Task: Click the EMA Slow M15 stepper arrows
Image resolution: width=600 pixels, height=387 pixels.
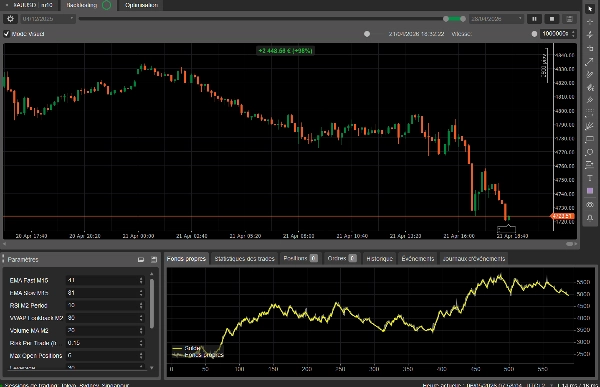Action: click(141, 293)
